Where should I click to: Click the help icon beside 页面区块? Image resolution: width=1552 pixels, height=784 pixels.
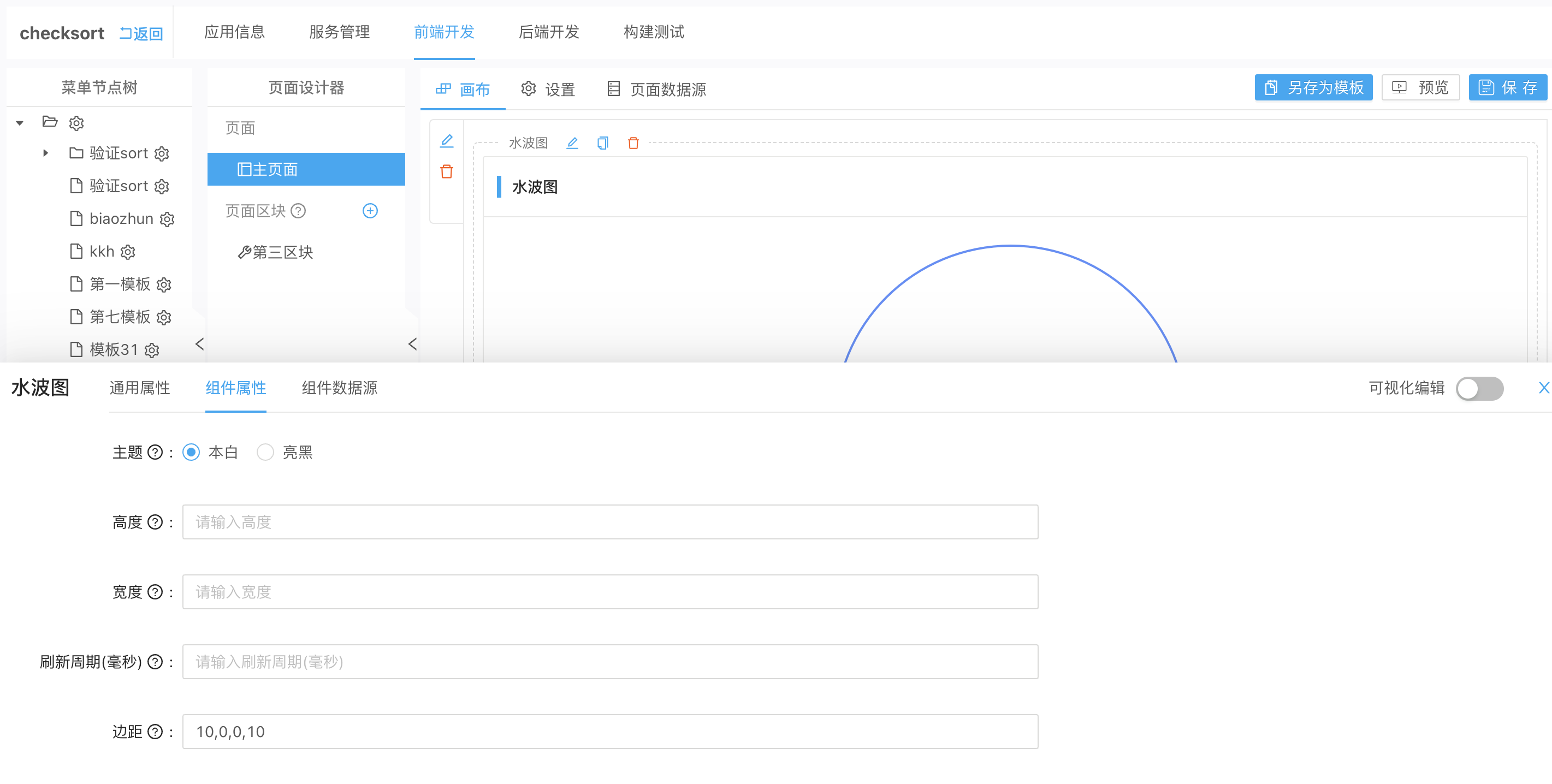pyautogui.click(x=298, y=211)
